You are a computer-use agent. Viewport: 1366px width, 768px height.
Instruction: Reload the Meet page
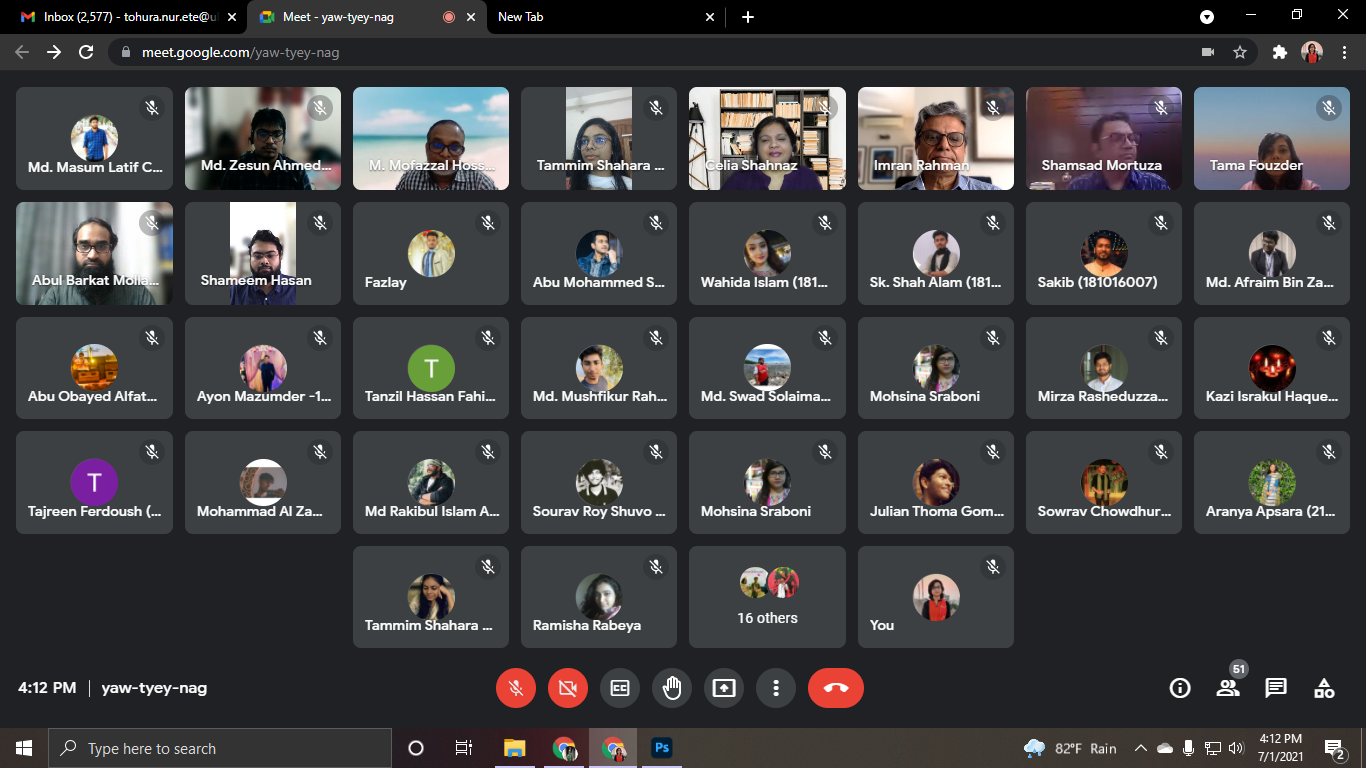[x=86, y=52]
